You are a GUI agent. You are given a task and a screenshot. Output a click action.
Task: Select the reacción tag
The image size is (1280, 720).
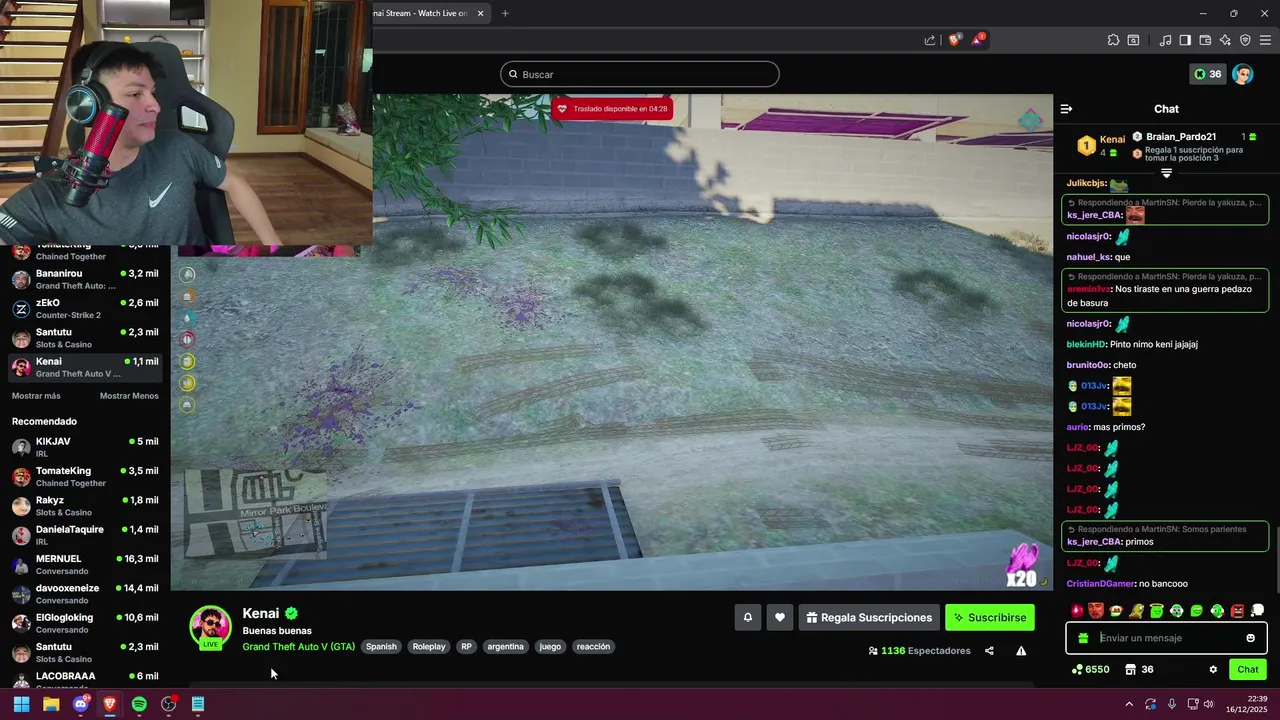coord(593,647)
